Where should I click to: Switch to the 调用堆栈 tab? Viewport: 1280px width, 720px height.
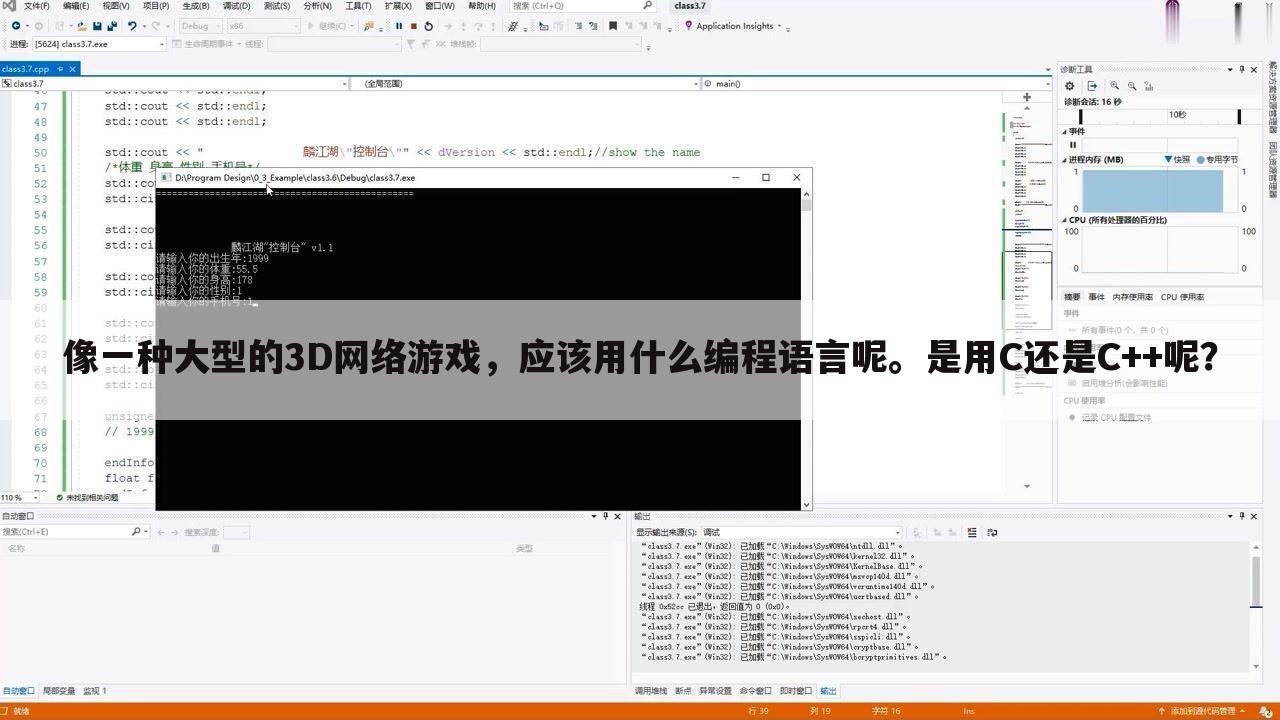[x=651, y=691]
